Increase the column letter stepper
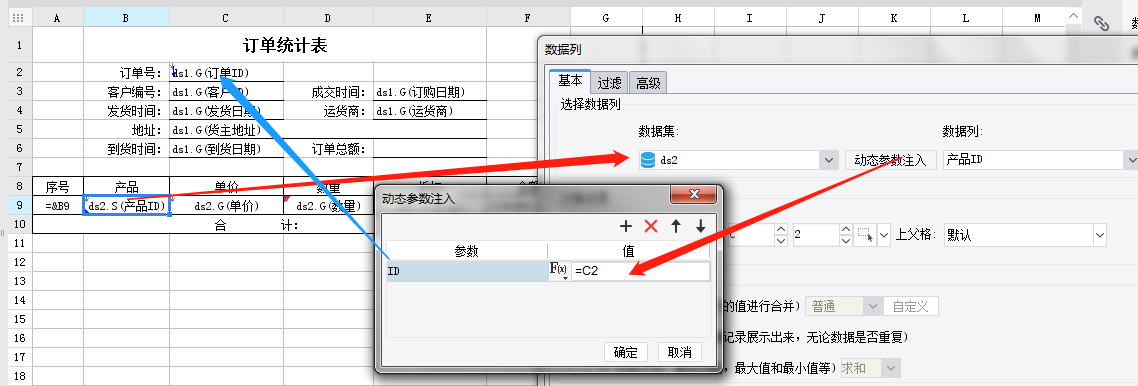Screen dimensions: 1138x386 (781, 229)
